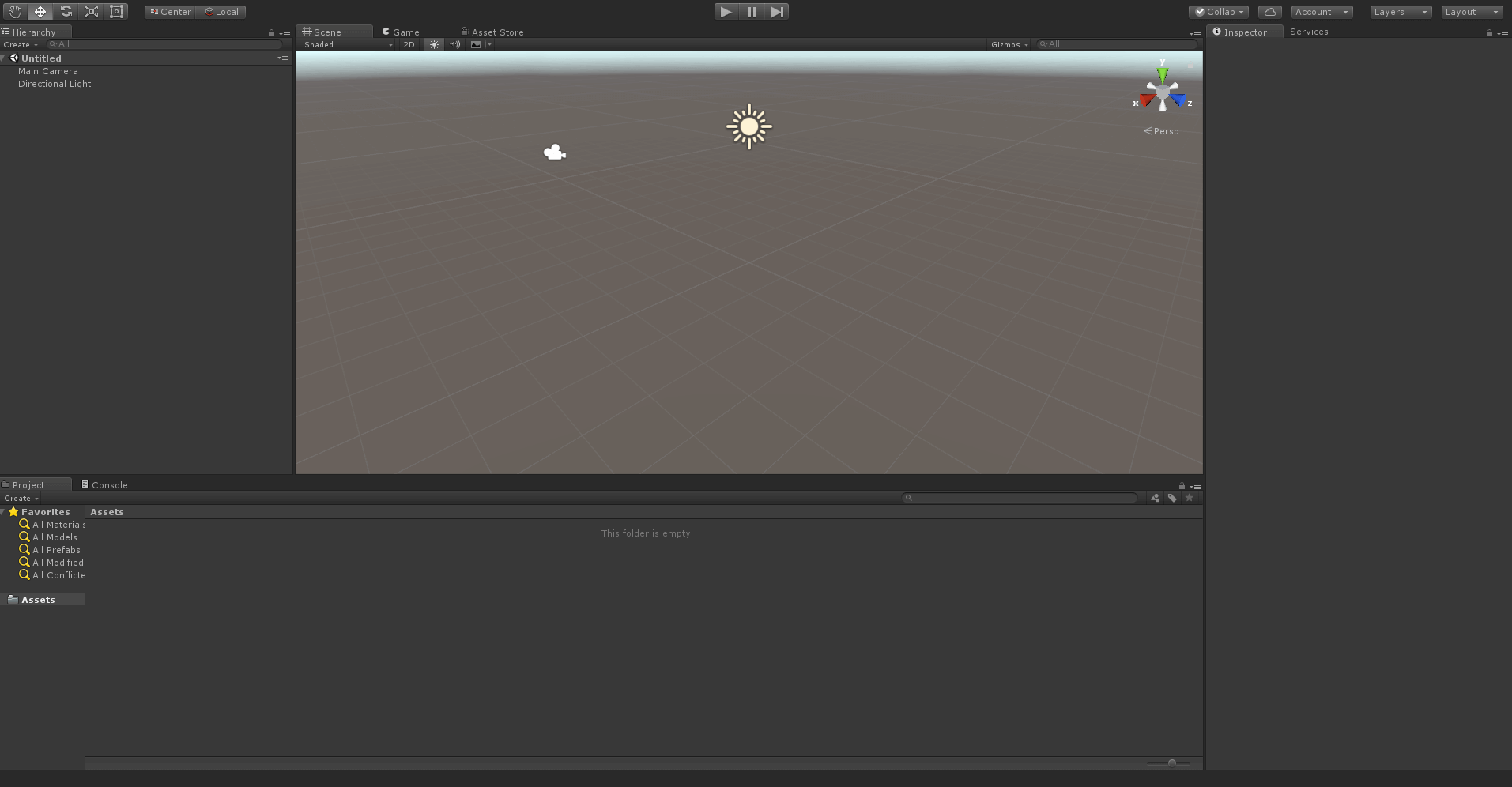Toggle pivot mode Center button
The width and height of the screenshot is (1512, 787).
[170, 12]
